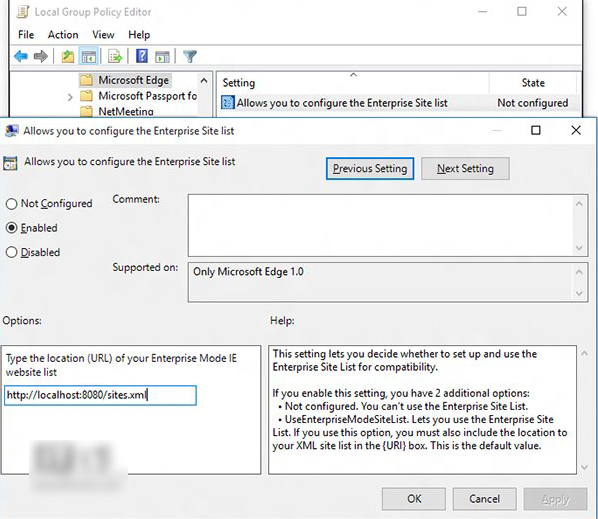Image resolution: width=598 pixels, height=519 pixels.
Task: Select the Not Configured radio button
Action: tap(11, 204)
